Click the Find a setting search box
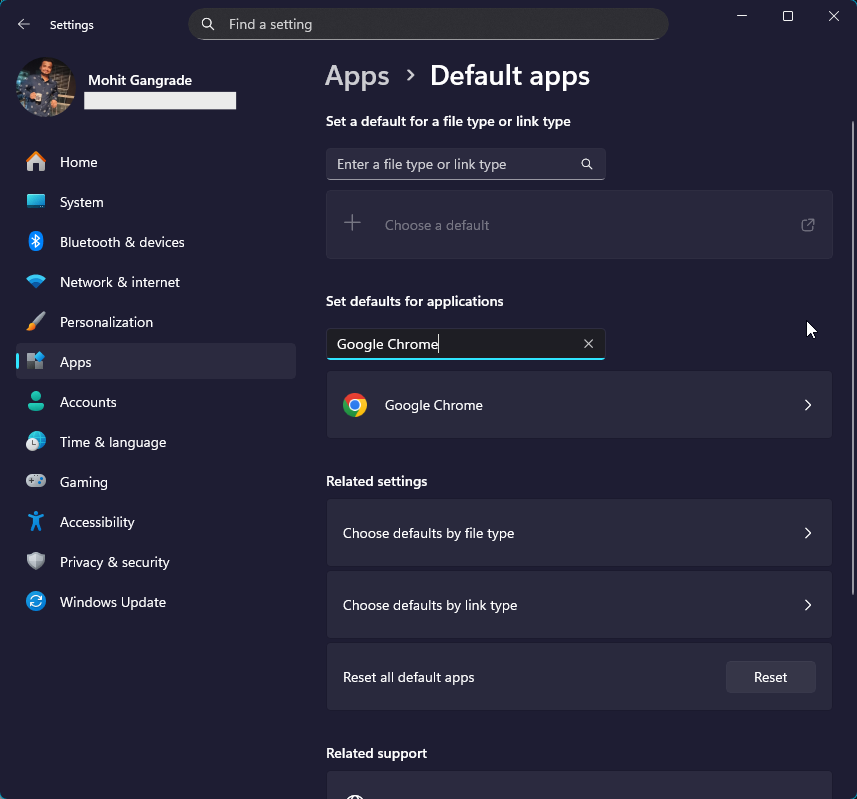Image resolution: width=857 pixels, height=799 pixels. pyautogui.click(x=430, y=24)
